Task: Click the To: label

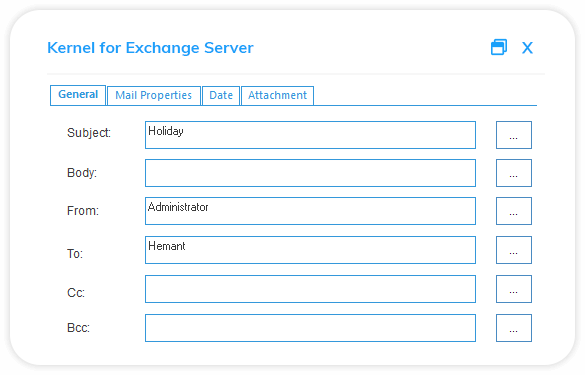Action: [75, 254]
